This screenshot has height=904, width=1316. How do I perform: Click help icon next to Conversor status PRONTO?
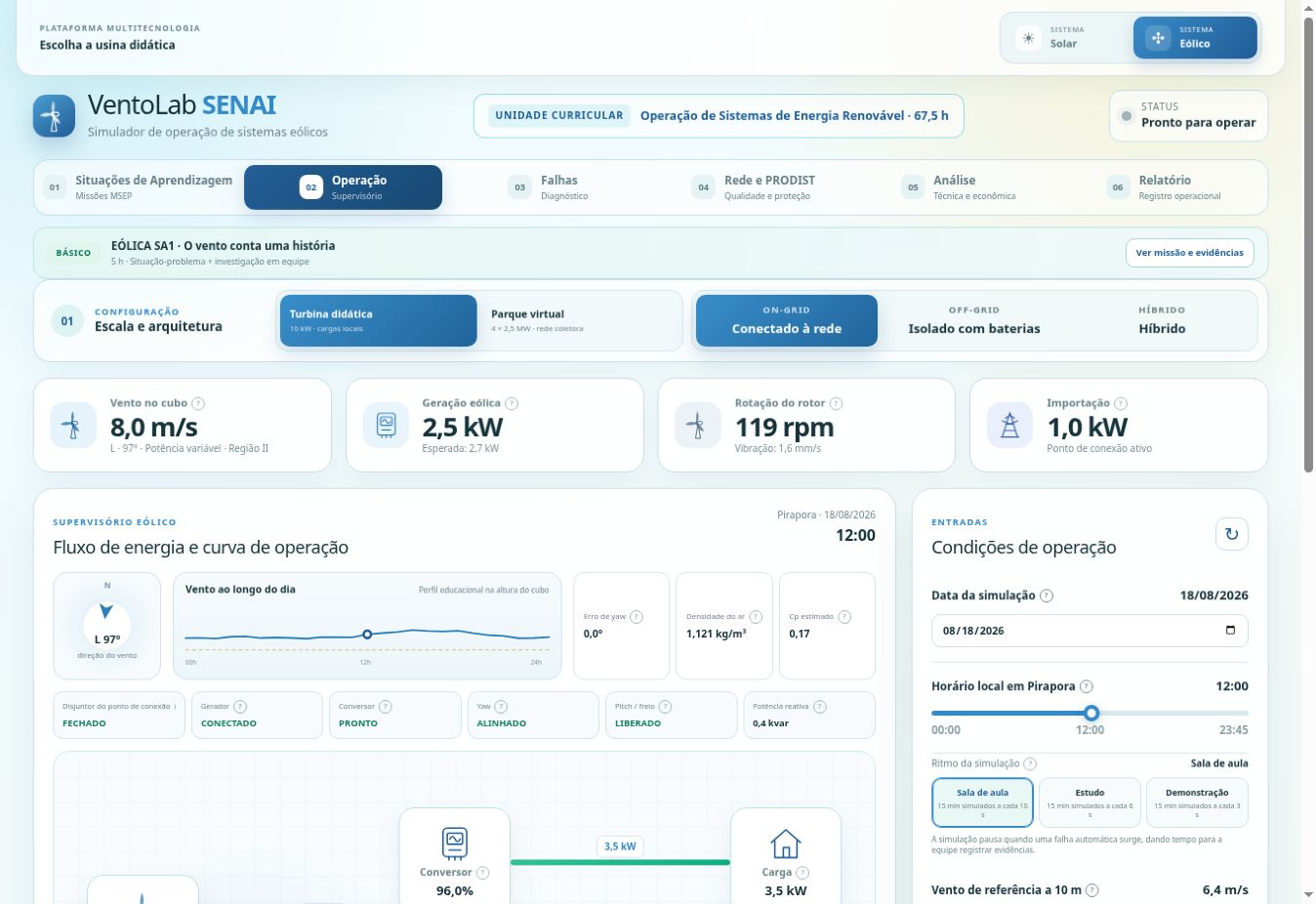(x=386, y=707)
